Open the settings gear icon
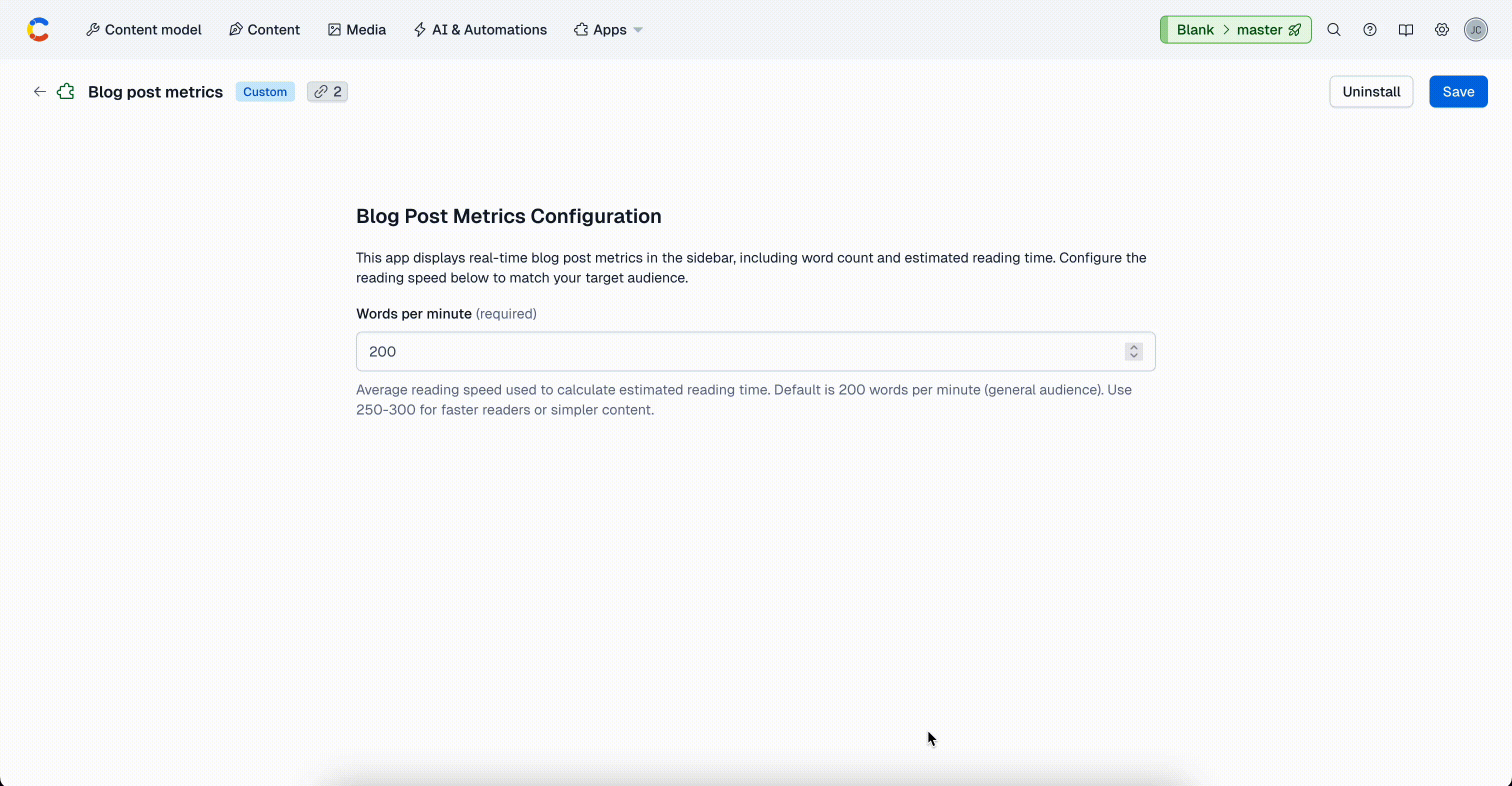Screen dimensions: 1512x786 tap(1441, 30)
